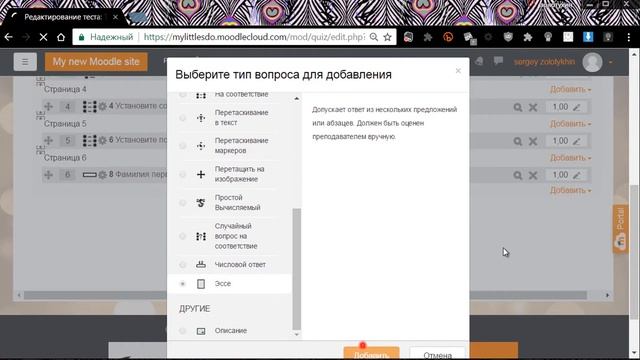
Task: Open the Moodle side navigation hamburger menu
Action: (x=25, y=62)
